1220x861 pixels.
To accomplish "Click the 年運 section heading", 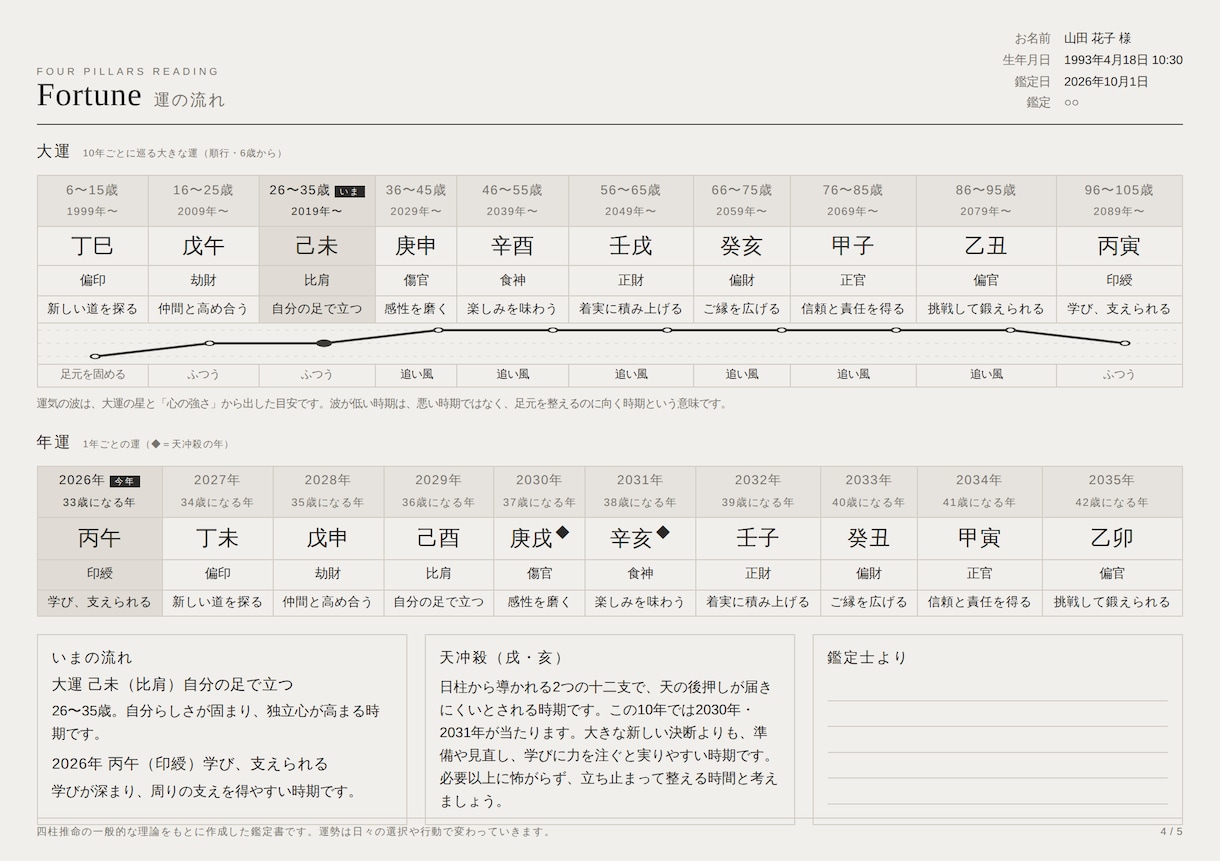I will (x=54, y=442).
